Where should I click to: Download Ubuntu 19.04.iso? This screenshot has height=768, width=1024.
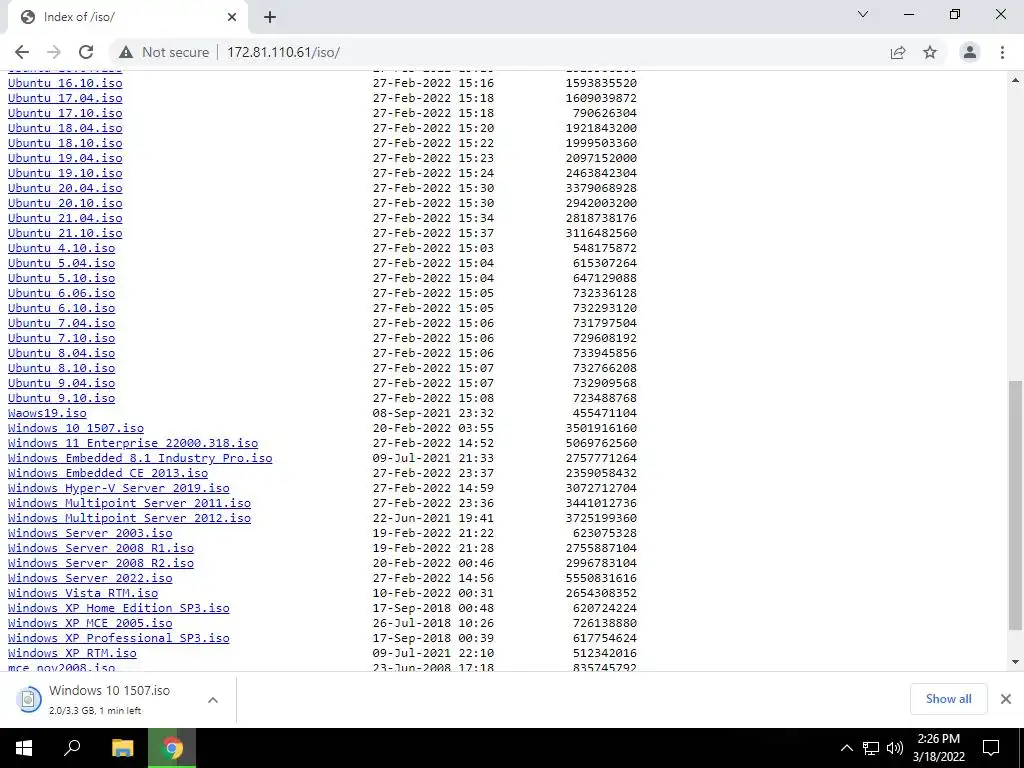[x=65, y=158]
